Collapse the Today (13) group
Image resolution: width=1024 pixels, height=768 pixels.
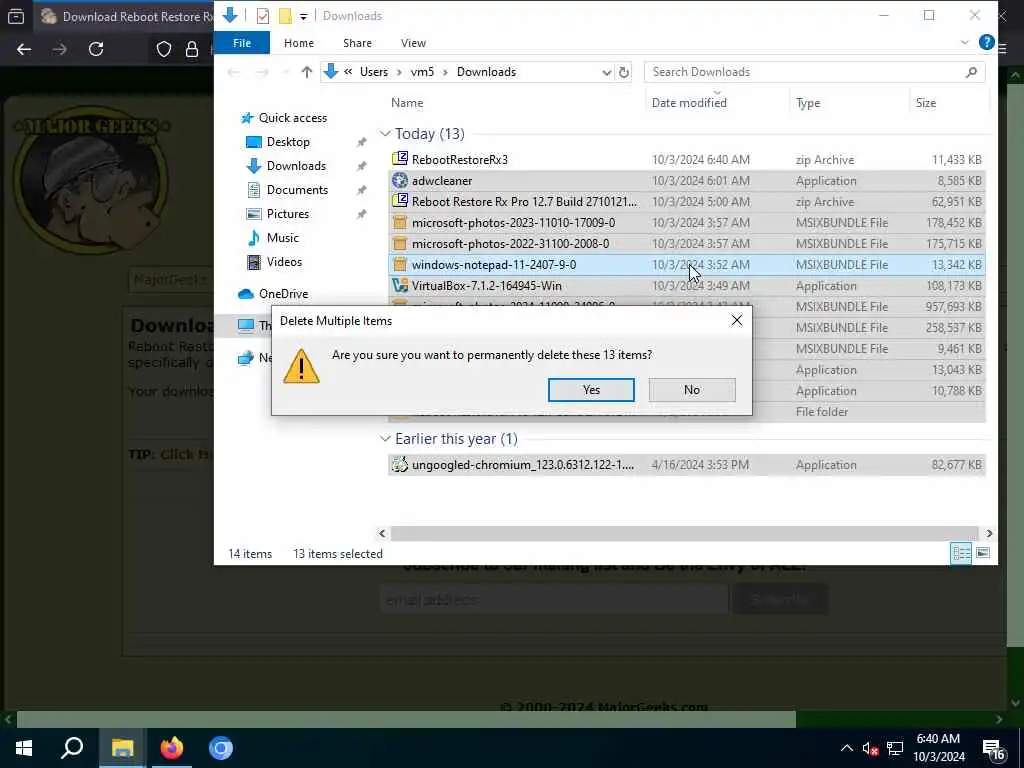coord(385,134)
